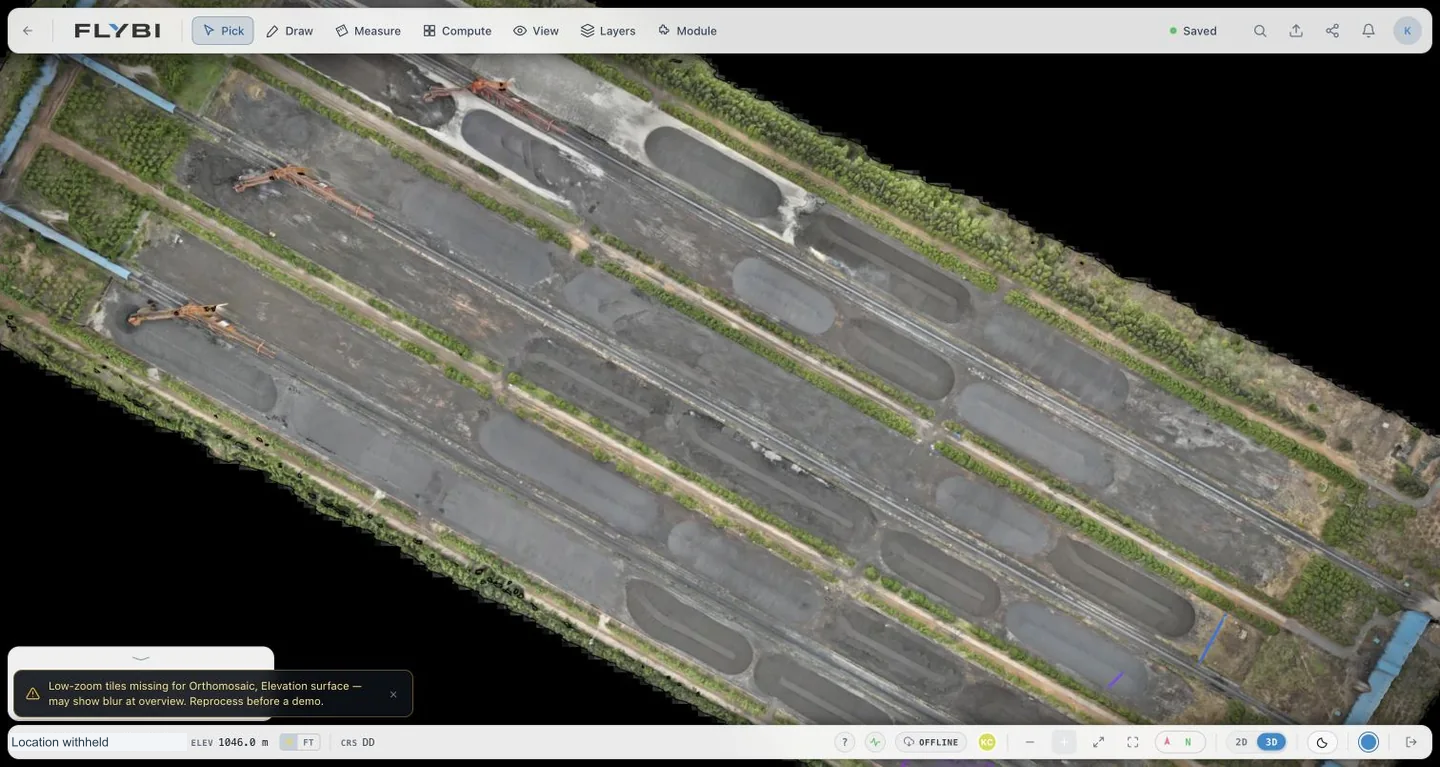Zoom in with the plus button
The image size is (1440, 767).
(1064, 742)
